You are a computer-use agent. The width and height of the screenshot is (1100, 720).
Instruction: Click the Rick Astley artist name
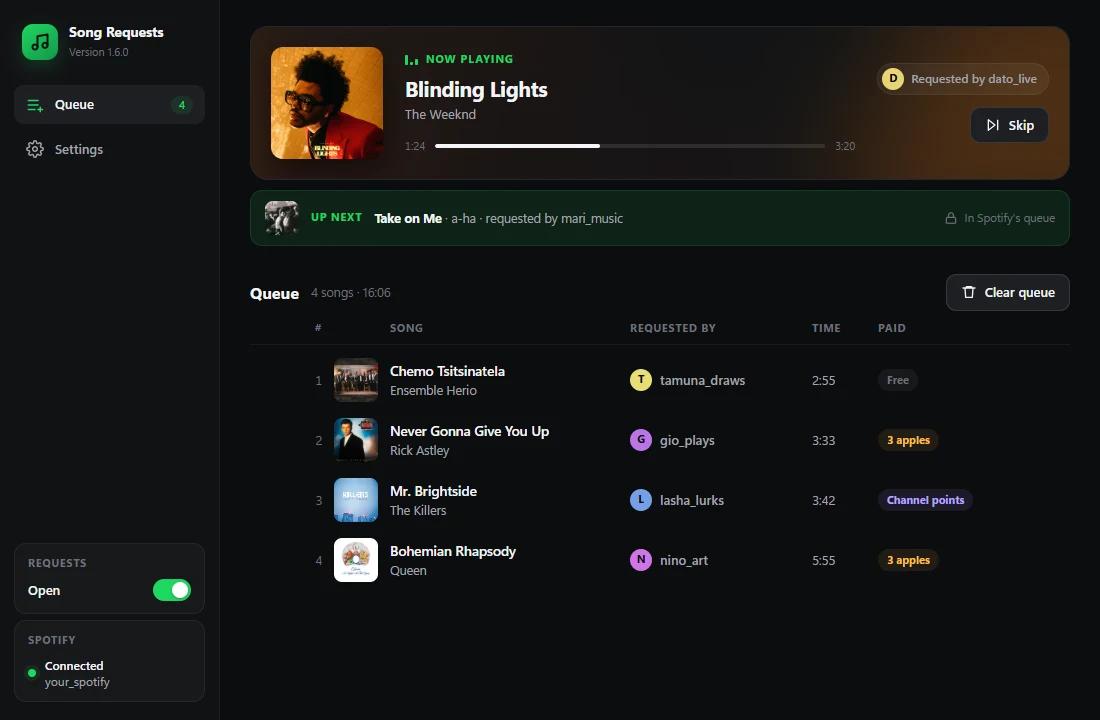pos(419,451)
